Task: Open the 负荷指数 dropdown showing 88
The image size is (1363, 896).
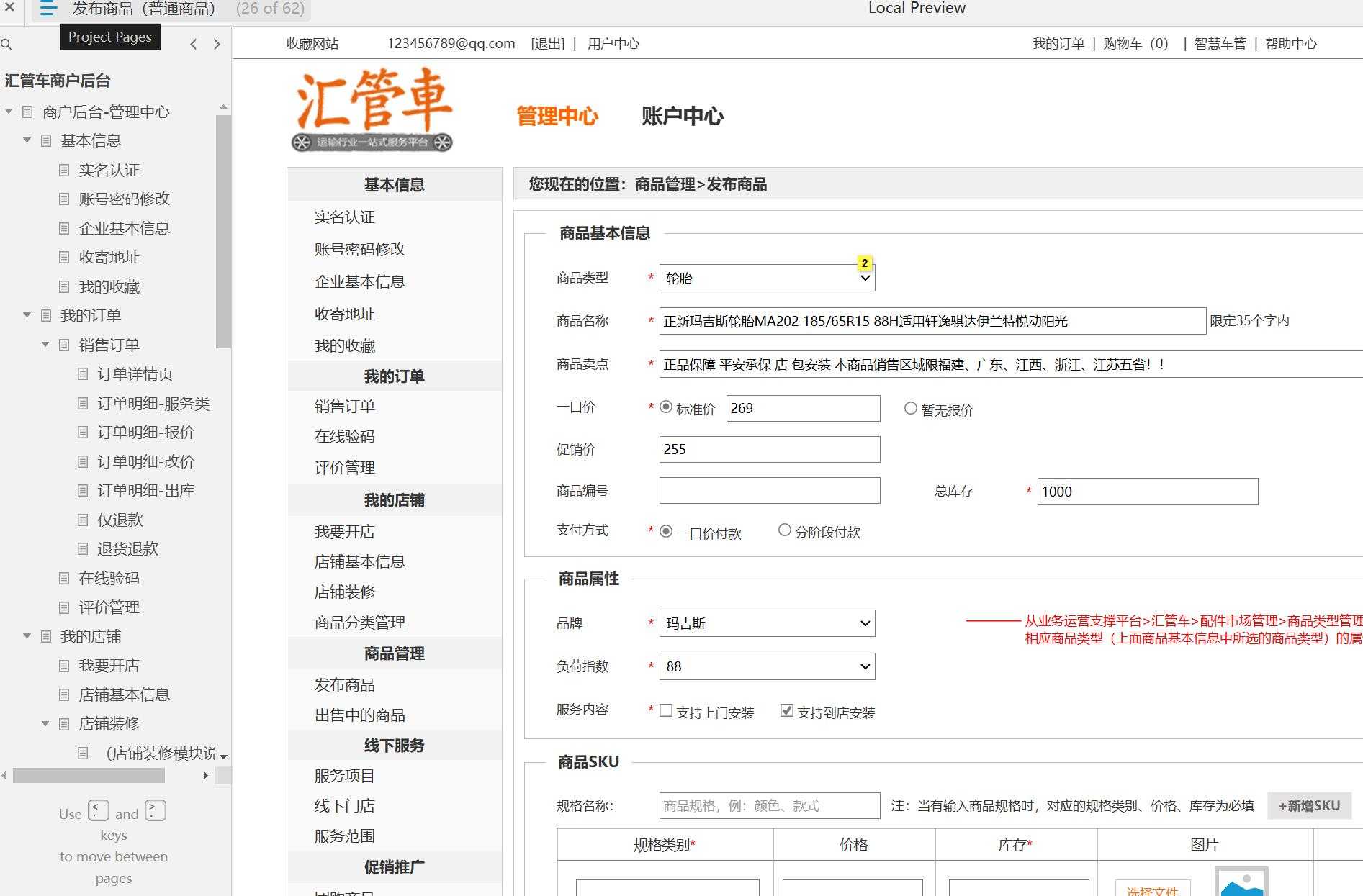Action: (767, 666)
